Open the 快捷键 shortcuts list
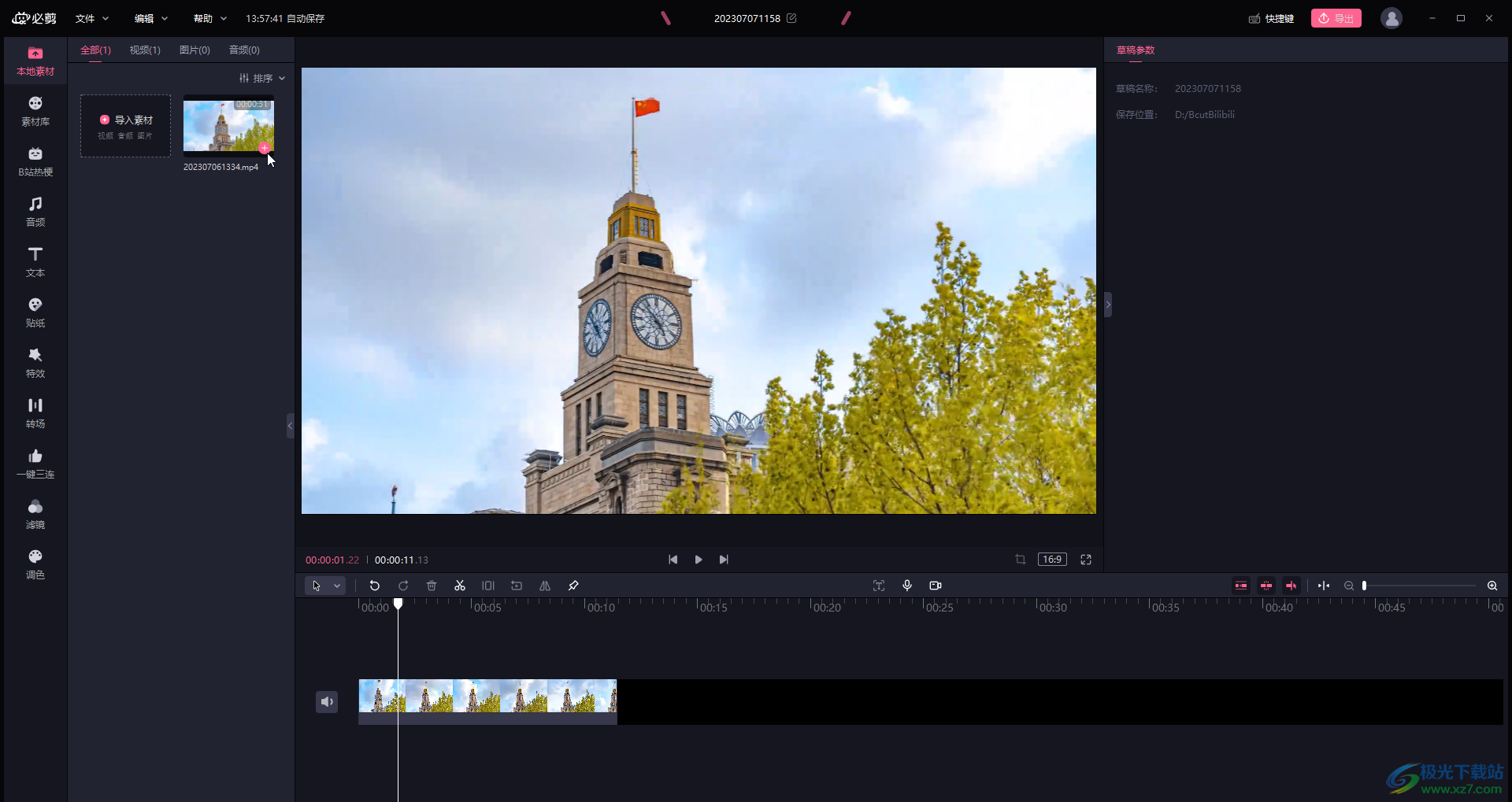 point(1271,18)
